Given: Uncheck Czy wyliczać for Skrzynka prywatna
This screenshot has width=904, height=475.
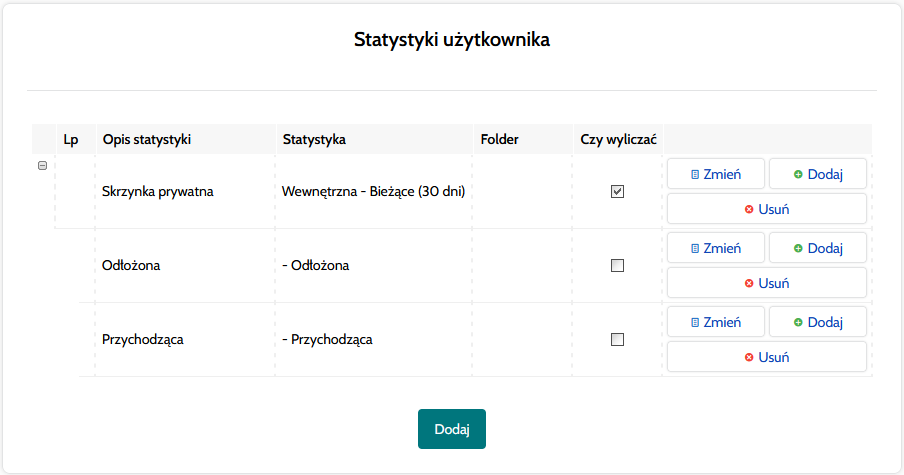Looking at the screenshot, I should pyautogui.click(x=617, y=191).
